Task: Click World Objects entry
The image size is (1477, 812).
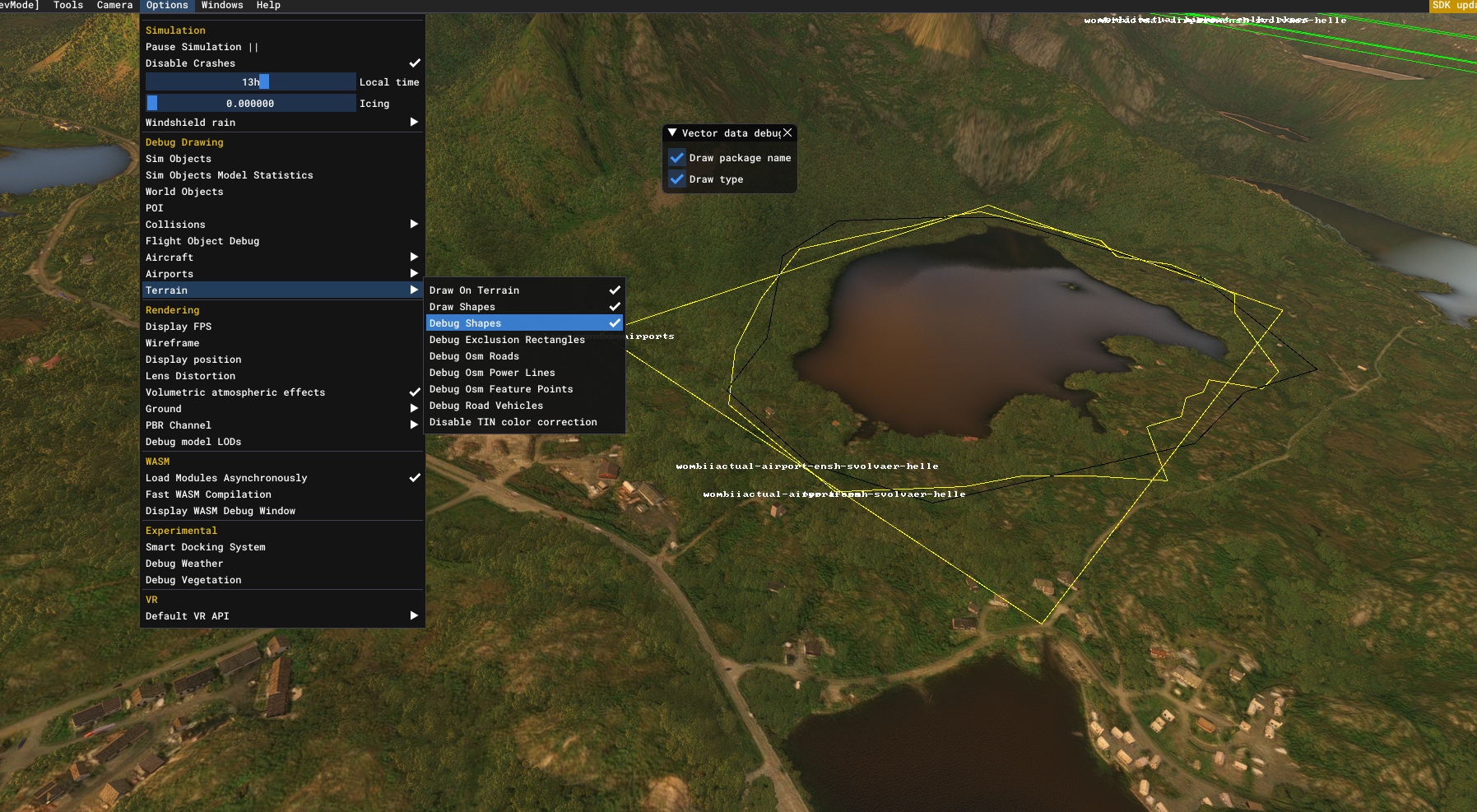Action: (x=283, y=192)
